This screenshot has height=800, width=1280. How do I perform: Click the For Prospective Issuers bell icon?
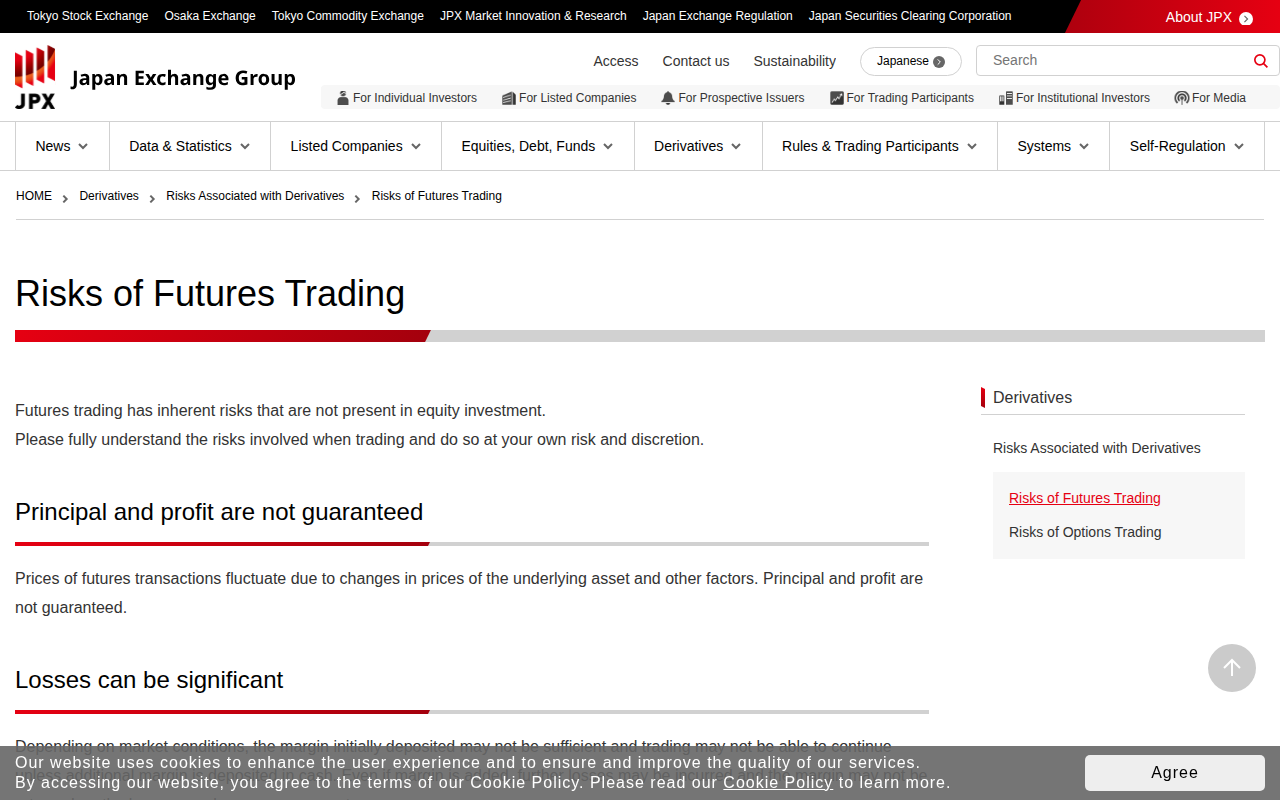(668, 98)
